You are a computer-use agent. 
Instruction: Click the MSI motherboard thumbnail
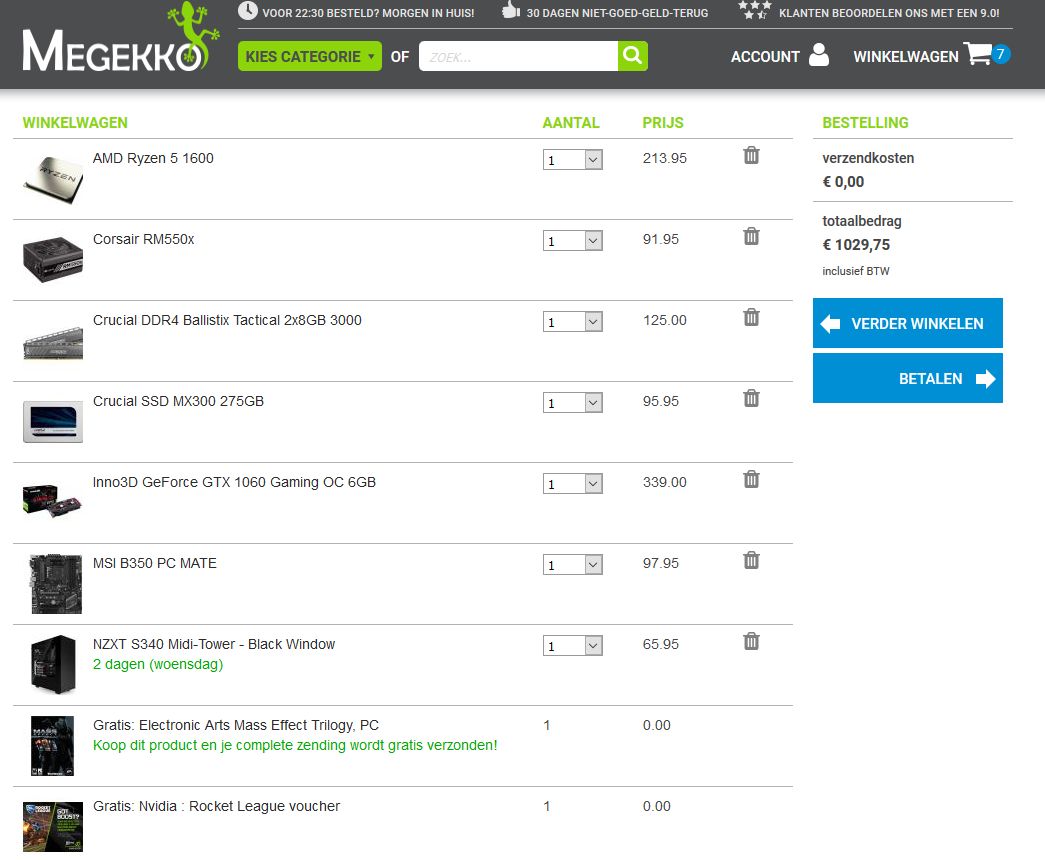click(x=56, y=584)
